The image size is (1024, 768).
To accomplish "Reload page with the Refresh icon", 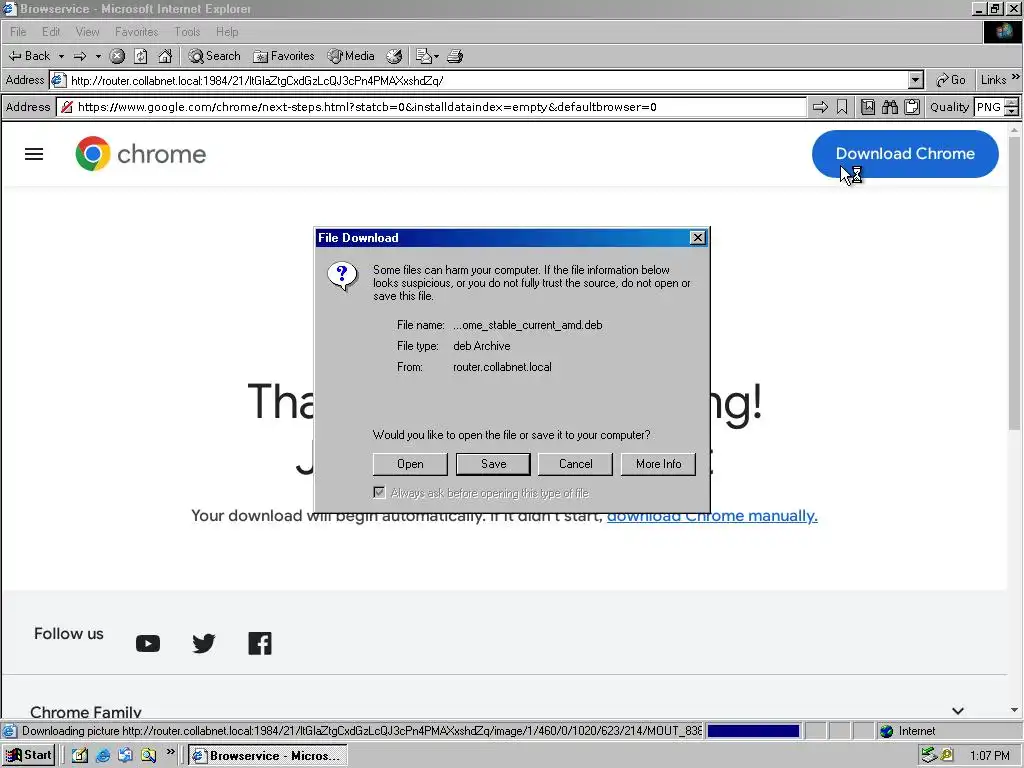I will [141, 56].
